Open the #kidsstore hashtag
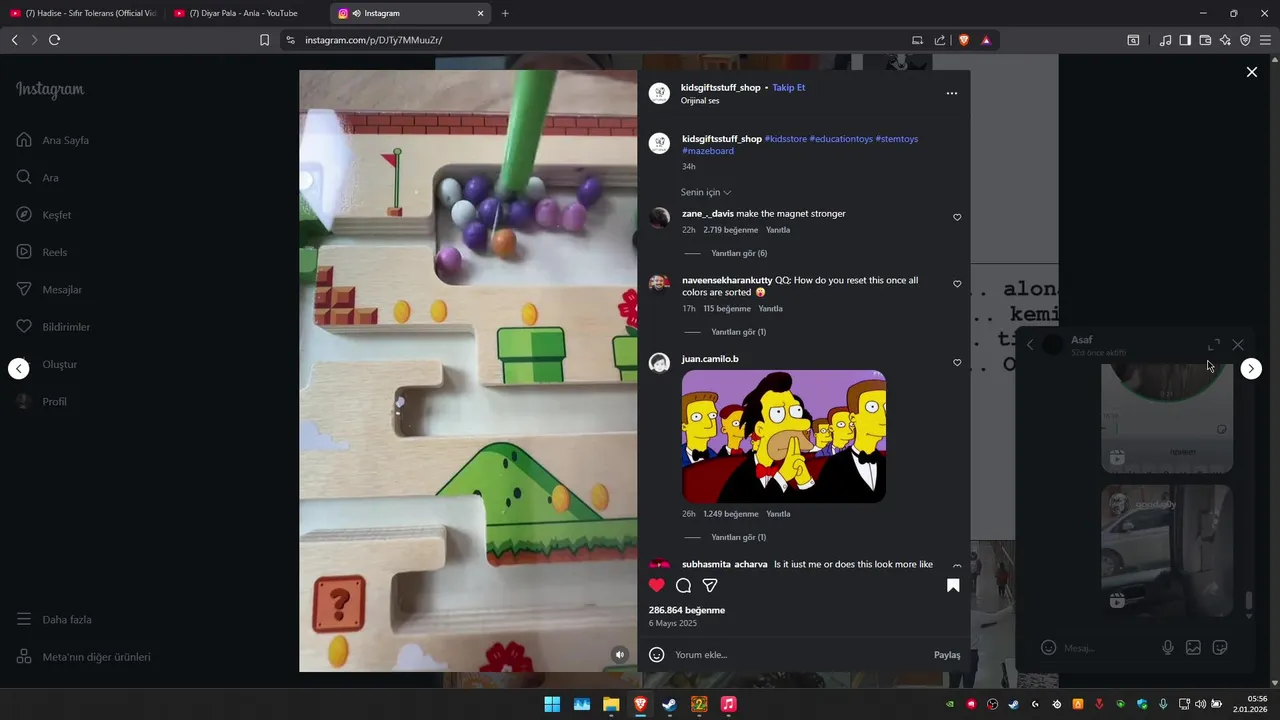 coord(785,139)
